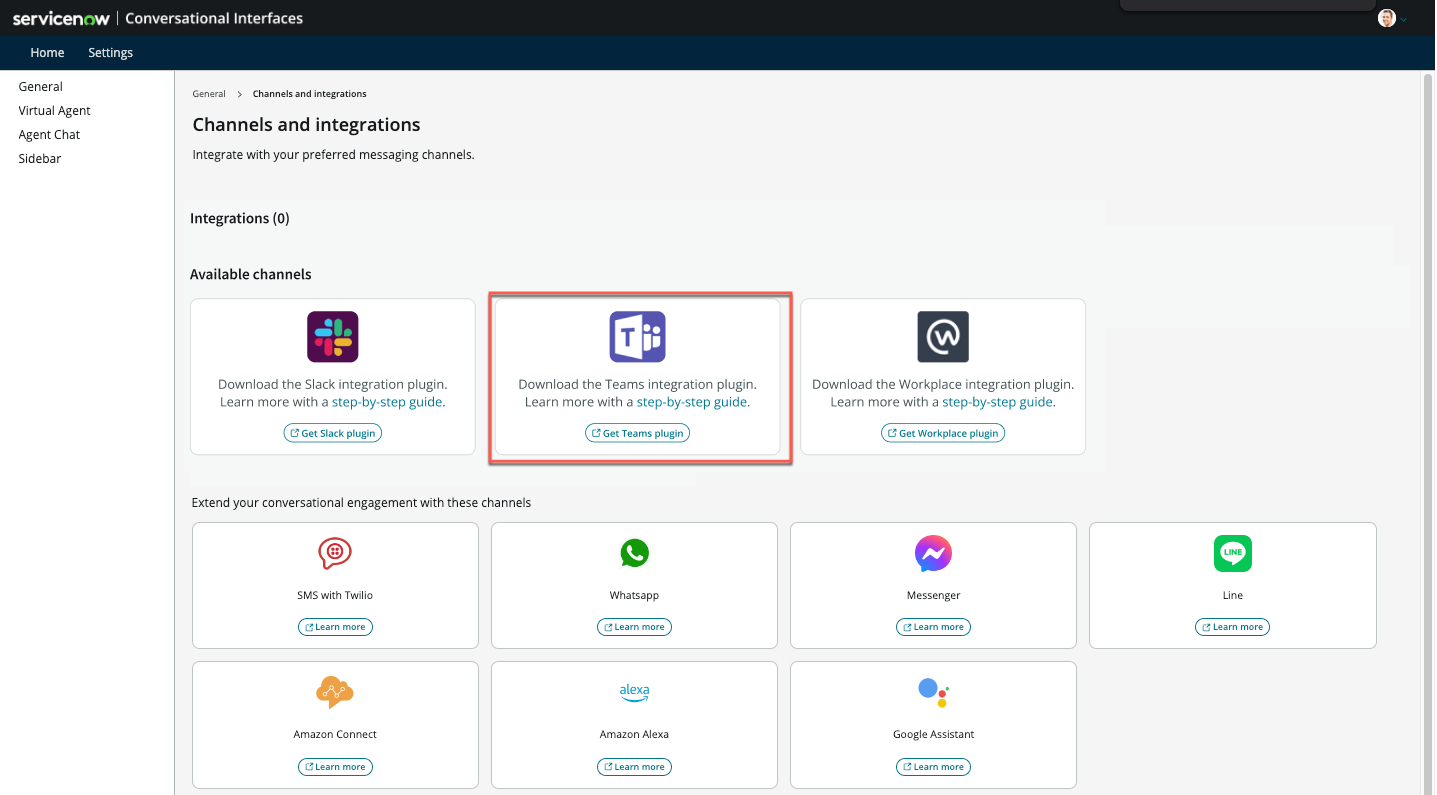This screenshot has height=795, width=1437.
Task: Click the Channels and integrations breadcrumb
Action: [310, 94]
